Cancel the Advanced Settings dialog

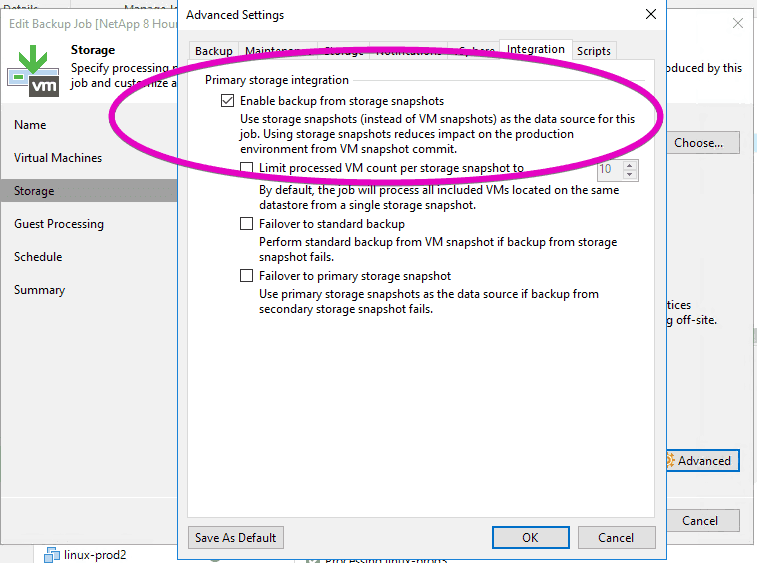(x=616, y=537)
